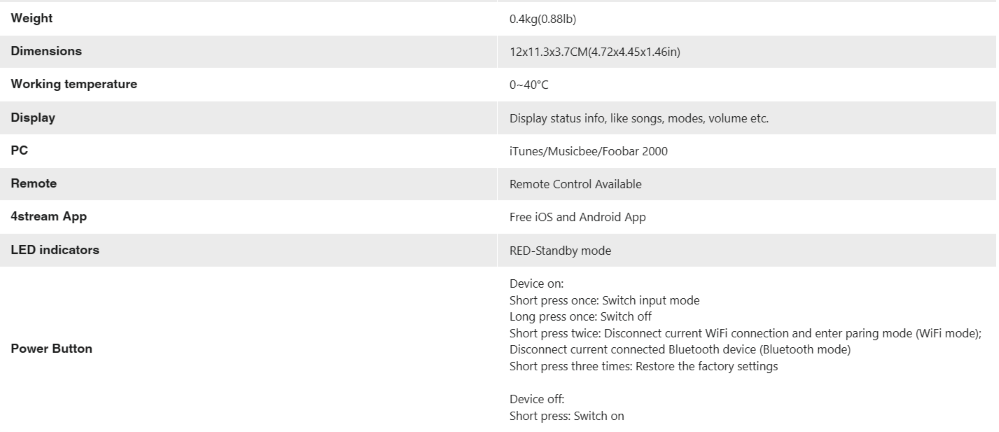Select the 0~40°C temperature value
Screen dimensions: 999x432
[x=529, y=85]
